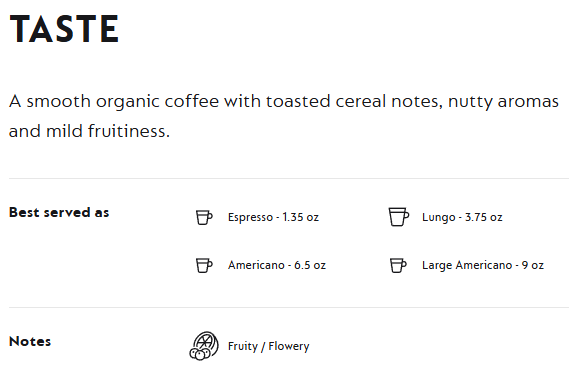Screen dimensions: 572x370
Task: Select the Large Americano - 9 oz label
Action: pos(483,265)
